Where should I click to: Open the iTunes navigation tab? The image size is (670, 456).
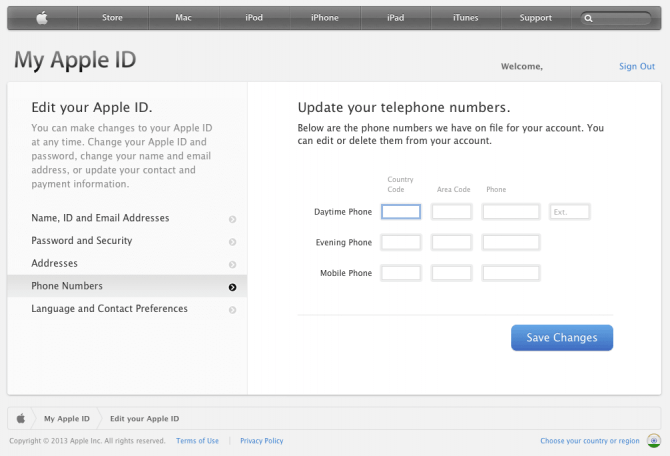click(x=466, y=18)
